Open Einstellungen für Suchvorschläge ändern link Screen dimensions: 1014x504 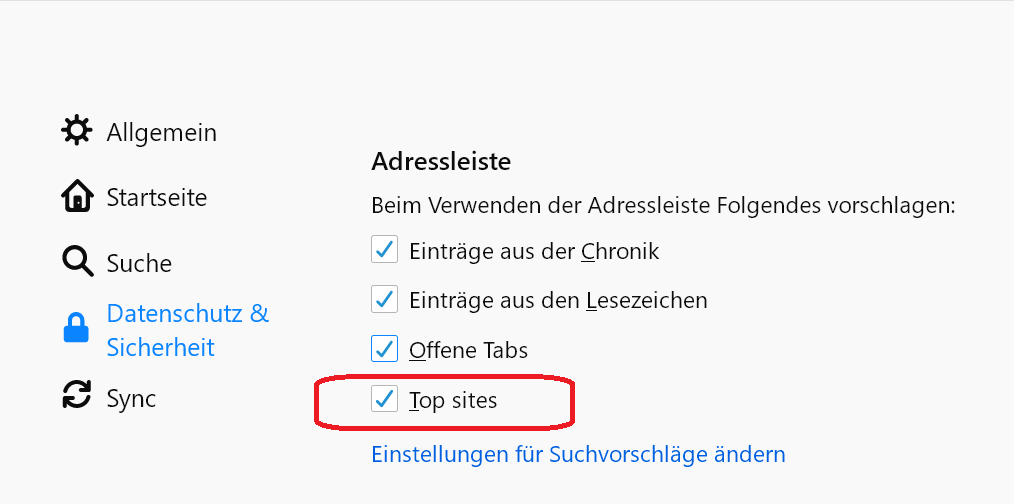578,454
